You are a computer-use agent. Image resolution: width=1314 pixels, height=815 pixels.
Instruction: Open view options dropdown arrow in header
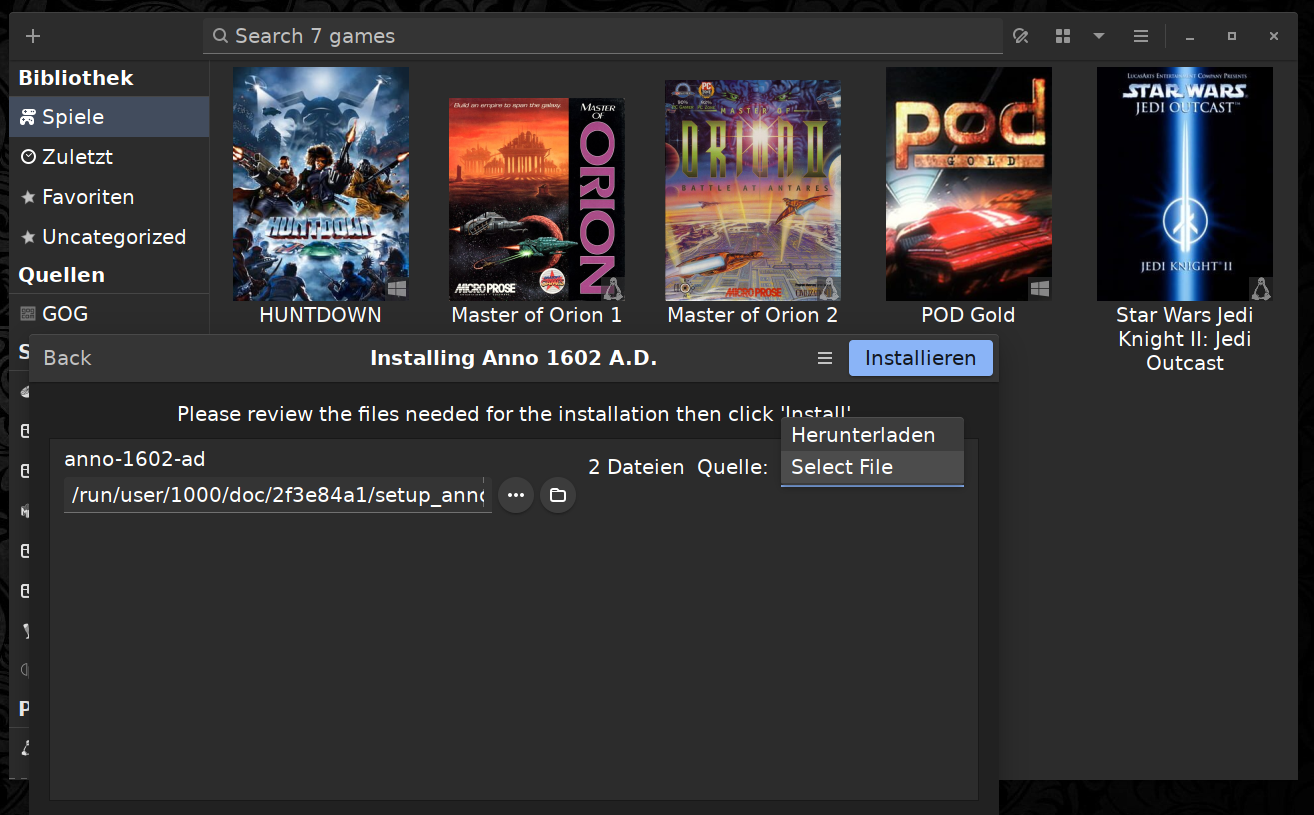tap(1099, 36)
